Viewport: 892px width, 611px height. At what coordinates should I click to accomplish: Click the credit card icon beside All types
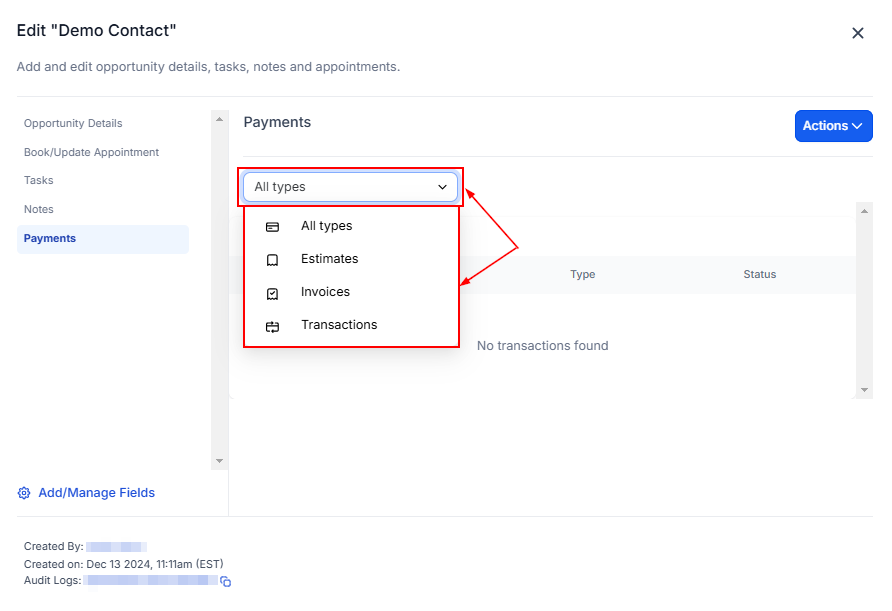[272, 227]
